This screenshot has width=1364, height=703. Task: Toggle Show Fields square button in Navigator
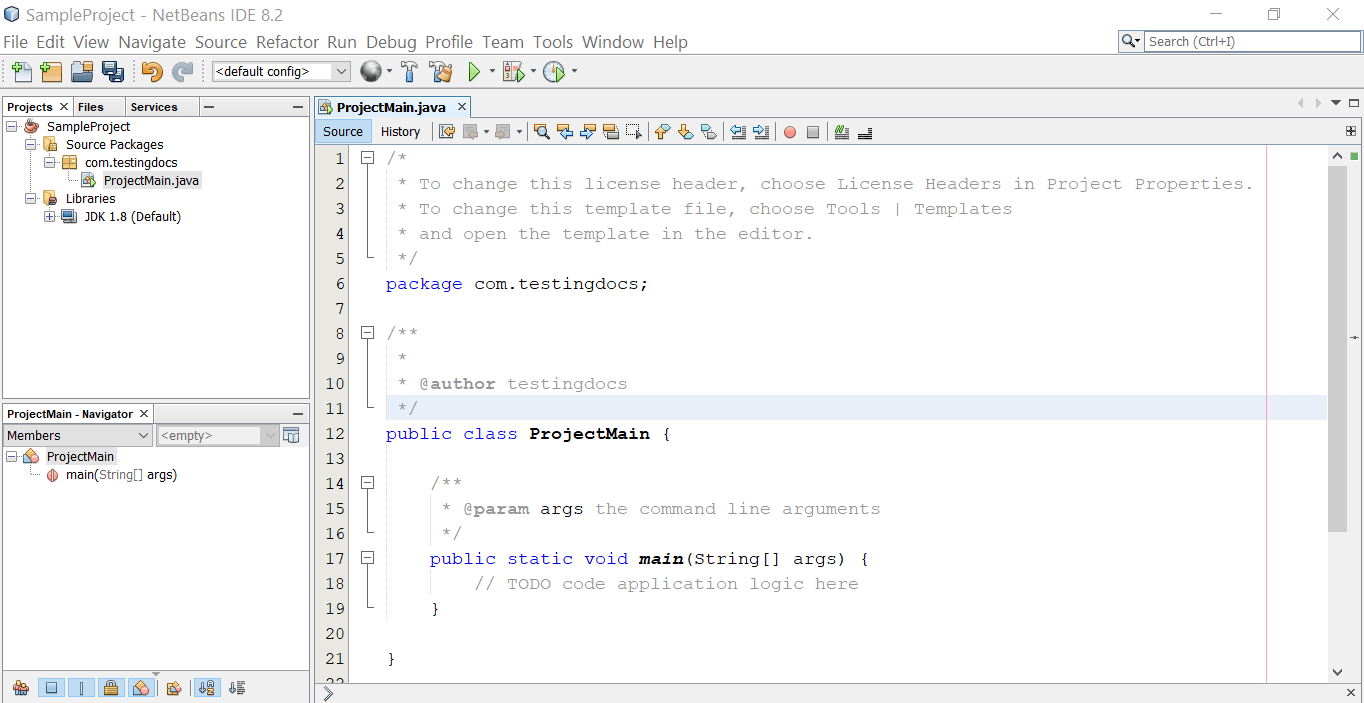[52, 688]
